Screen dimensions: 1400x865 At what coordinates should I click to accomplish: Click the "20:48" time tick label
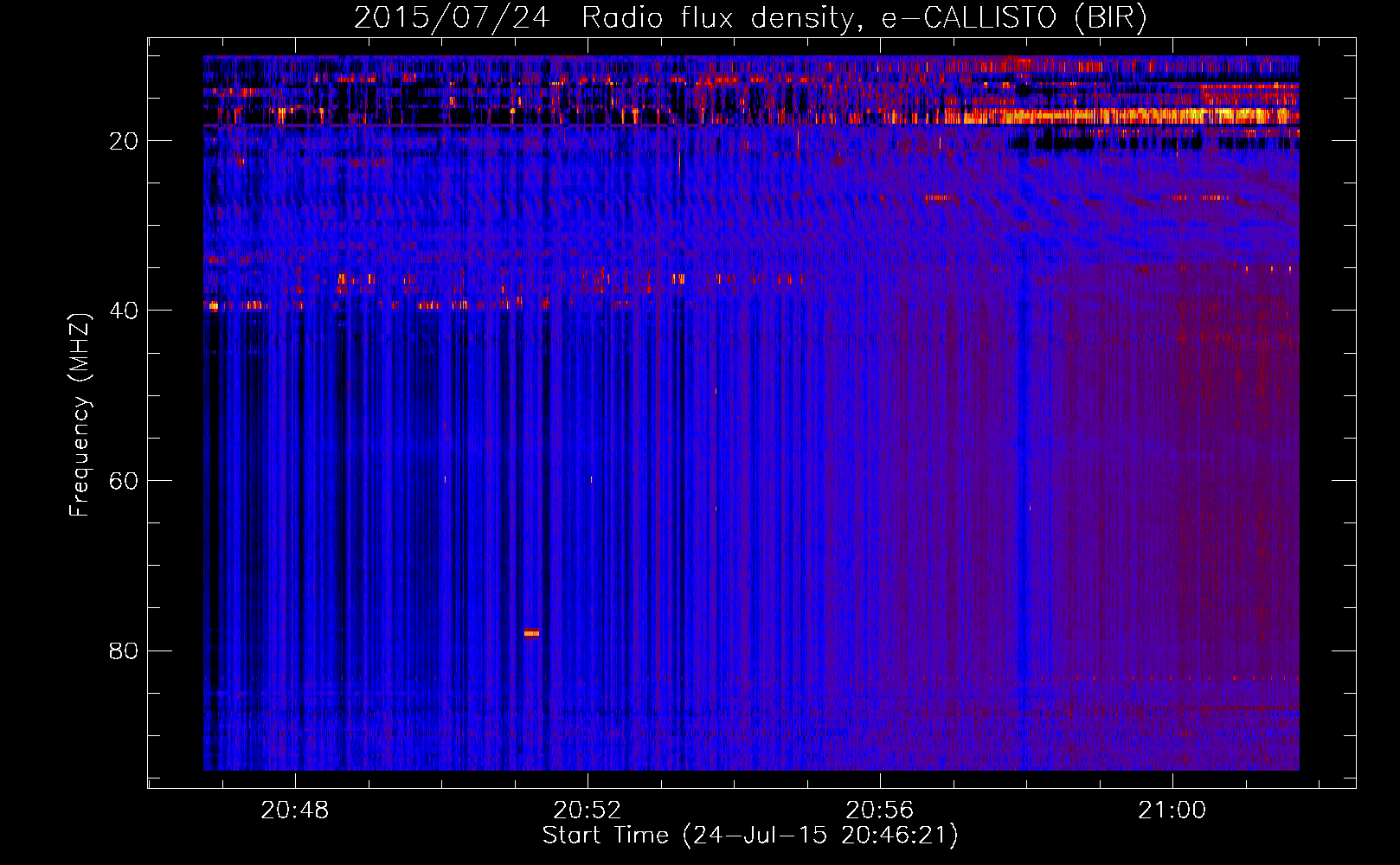coord(295,811)
